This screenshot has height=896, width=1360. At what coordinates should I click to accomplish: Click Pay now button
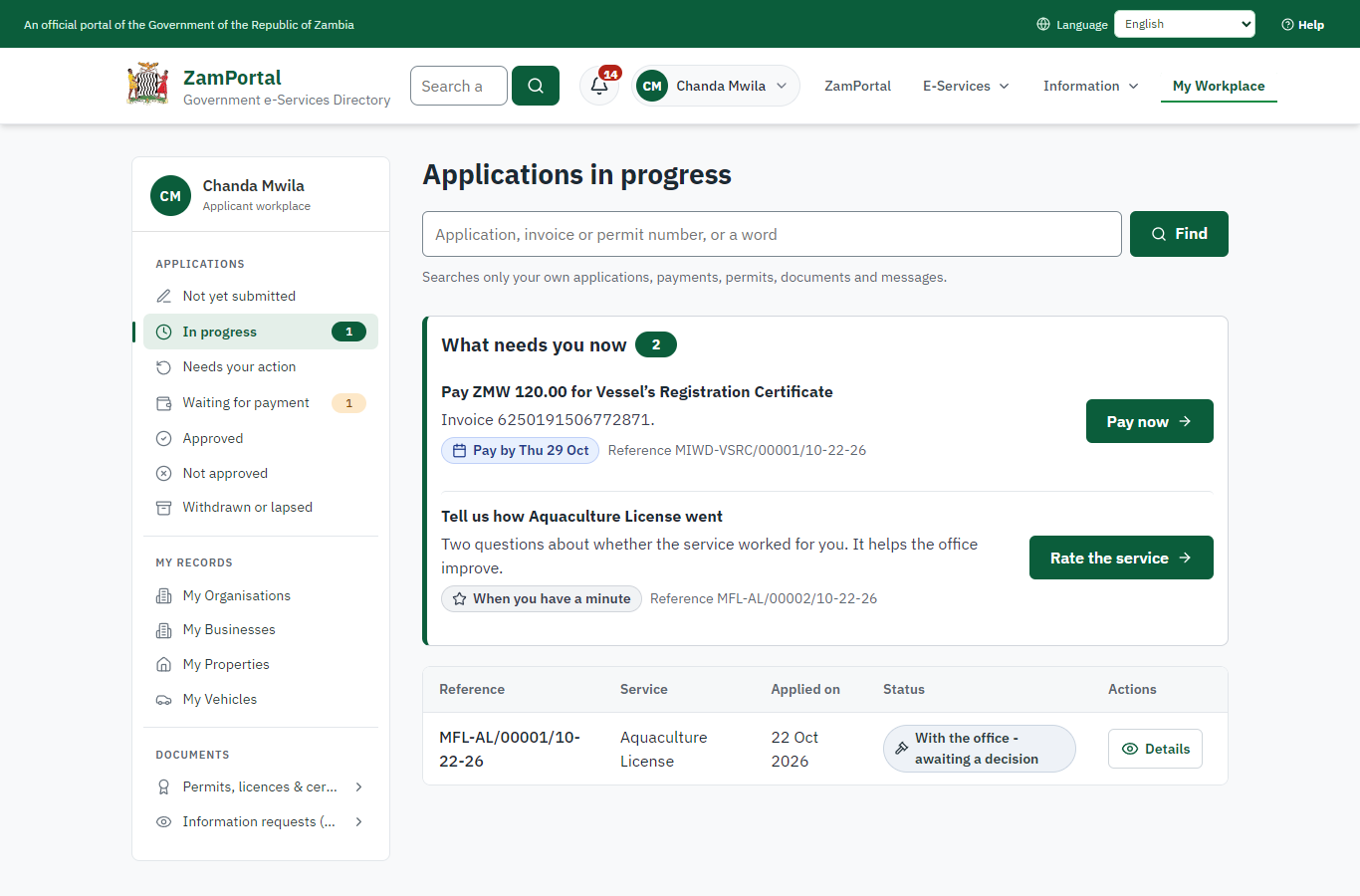(1149, 421)
